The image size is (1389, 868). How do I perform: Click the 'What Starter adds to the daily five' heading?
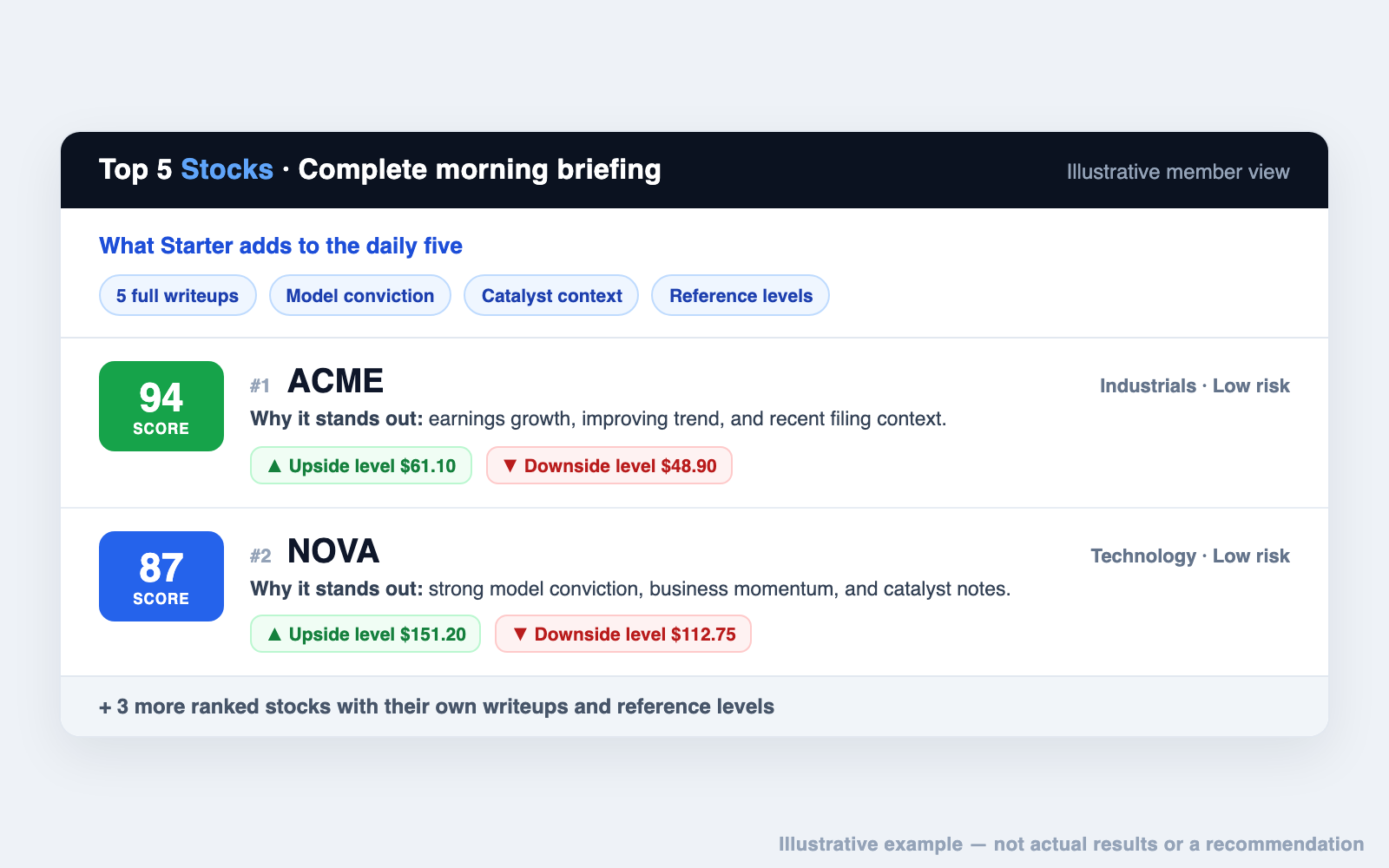click(280, 246)
